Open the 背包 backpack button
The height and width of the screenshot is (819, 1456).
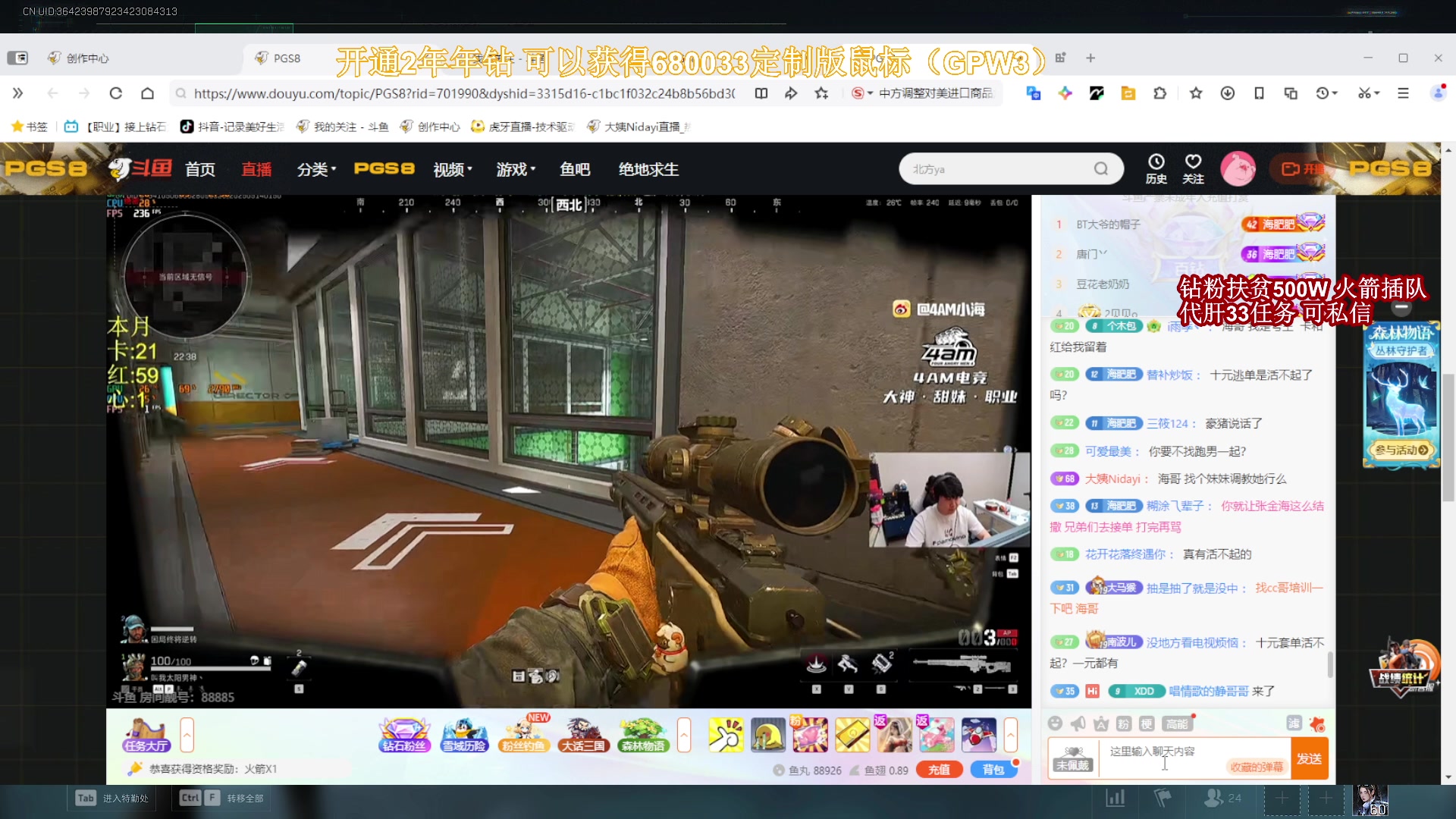click(x=993, y=770)
